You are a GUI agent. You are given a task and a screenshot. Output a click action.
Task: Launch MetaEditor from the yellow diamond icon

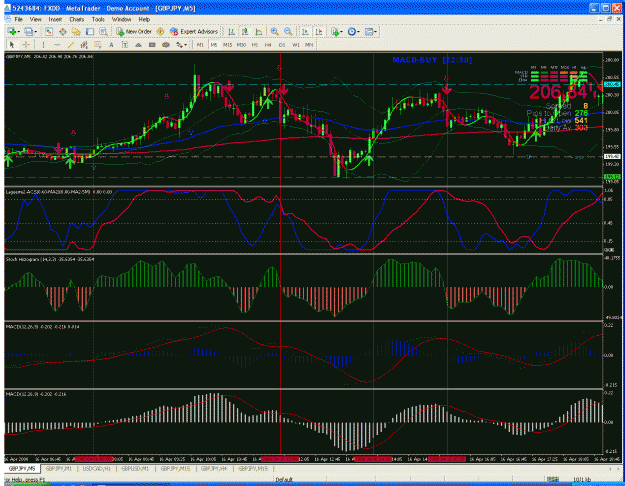pos(161,31)
